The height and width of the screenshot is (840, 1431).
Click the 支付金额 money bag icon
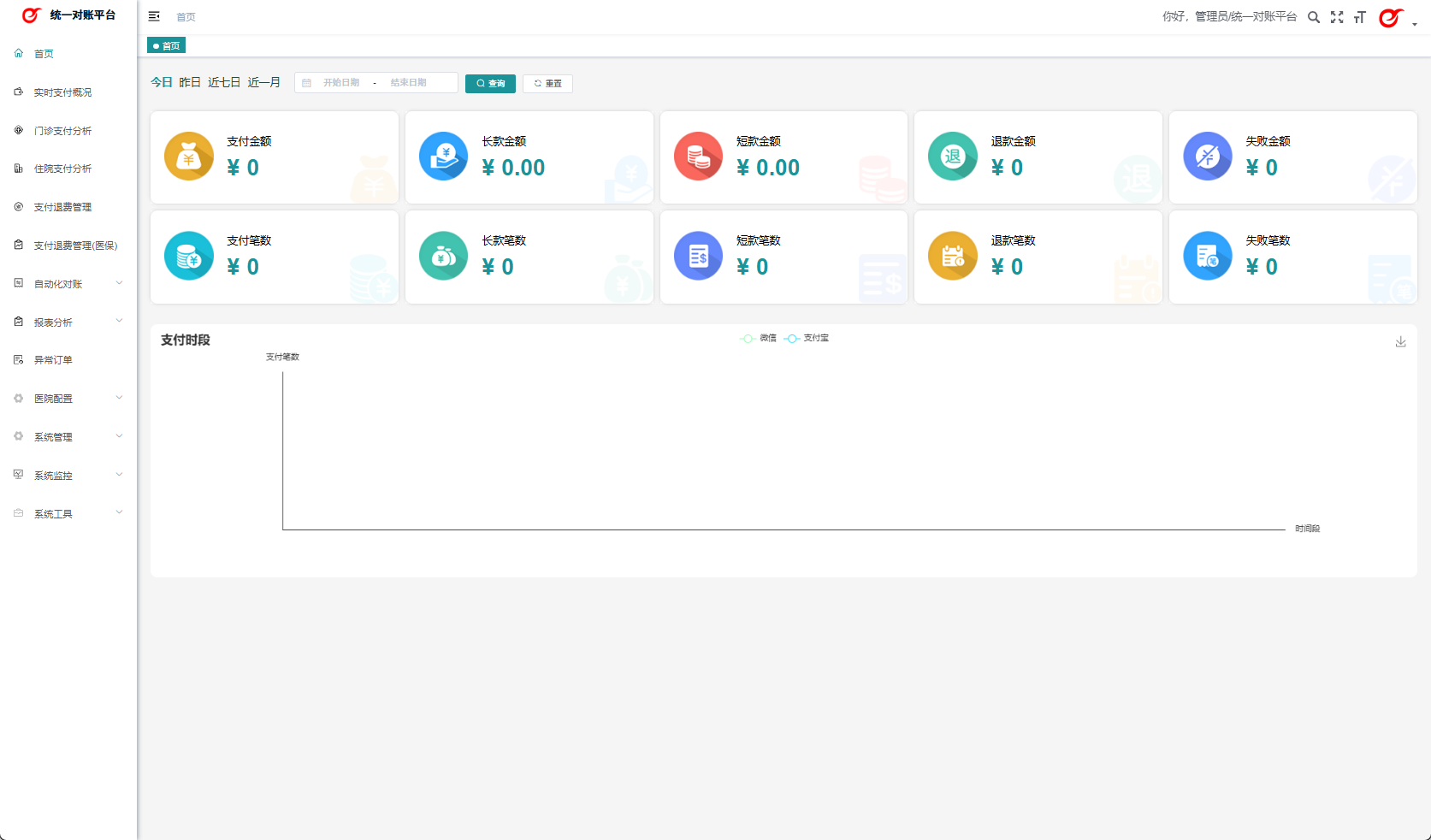(189, 157)
